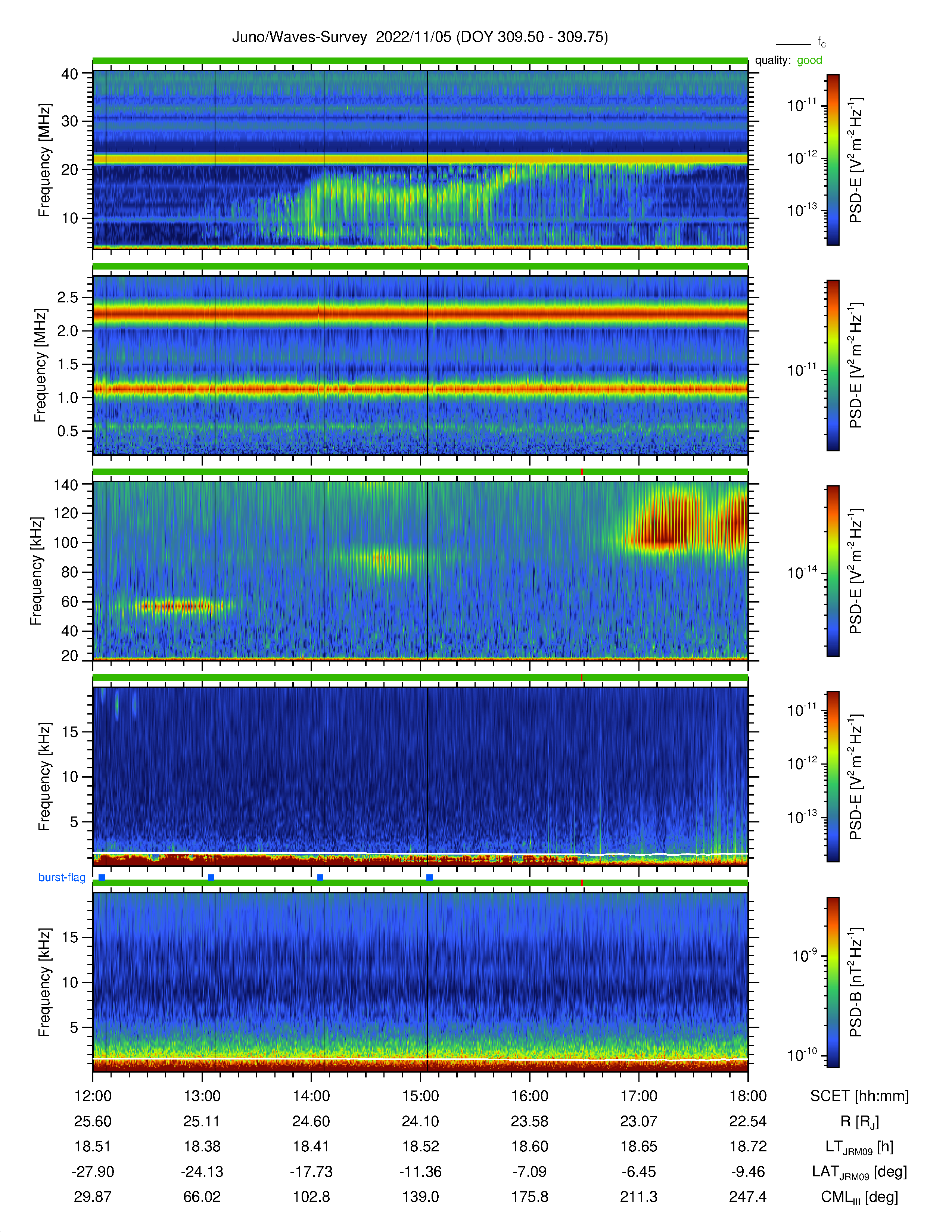952x1232 pixels.
Task: Click the PSD-B magnetic color bar
Action: point(833,982)
